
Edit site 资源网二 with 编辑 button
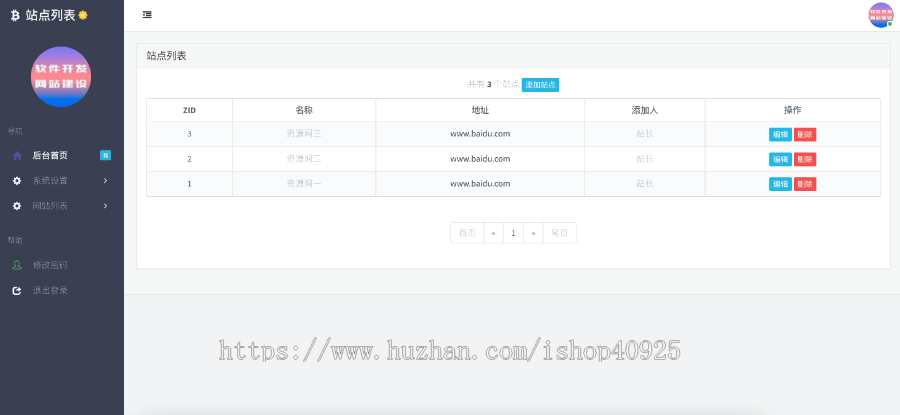point(780,160)
